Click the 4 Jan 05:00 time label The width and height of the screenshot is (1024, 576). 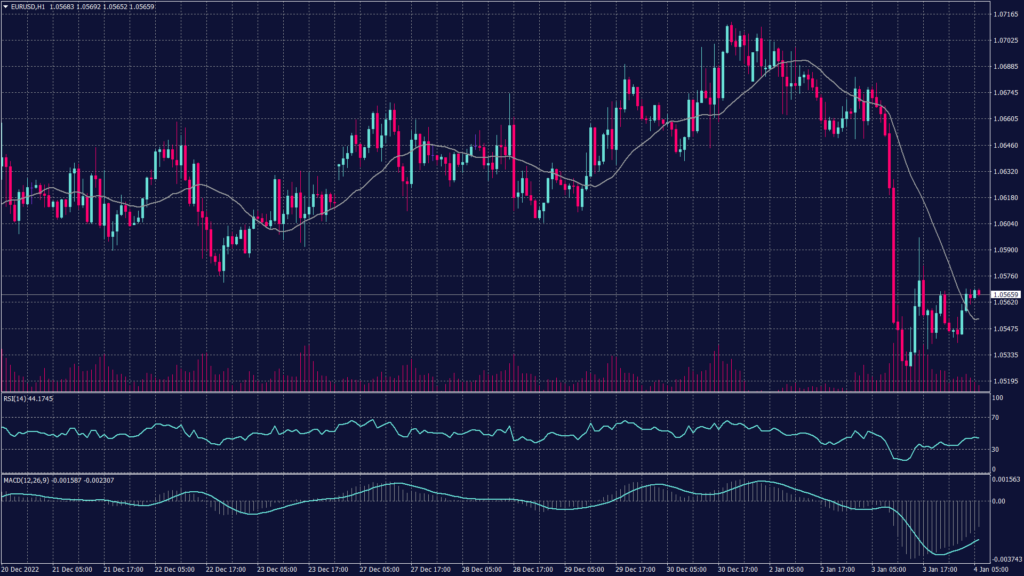point(991,569)
